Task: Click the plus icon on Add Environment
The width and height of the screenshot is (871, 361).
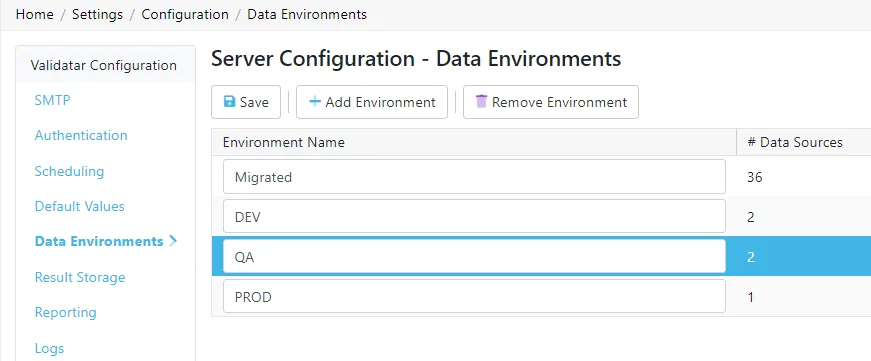Action: click(x=315, y=102)
